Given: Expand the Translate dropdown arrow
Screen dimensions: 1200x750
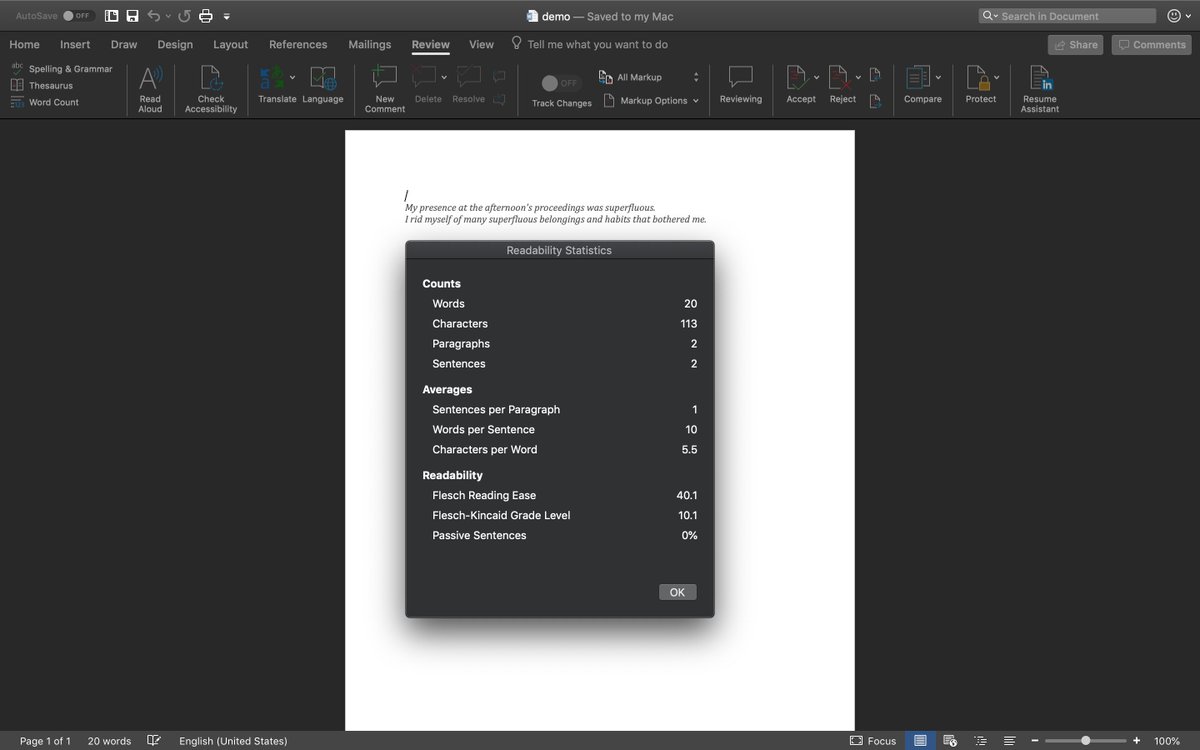Looking at the screenshot, I should [x=292, y=77].
